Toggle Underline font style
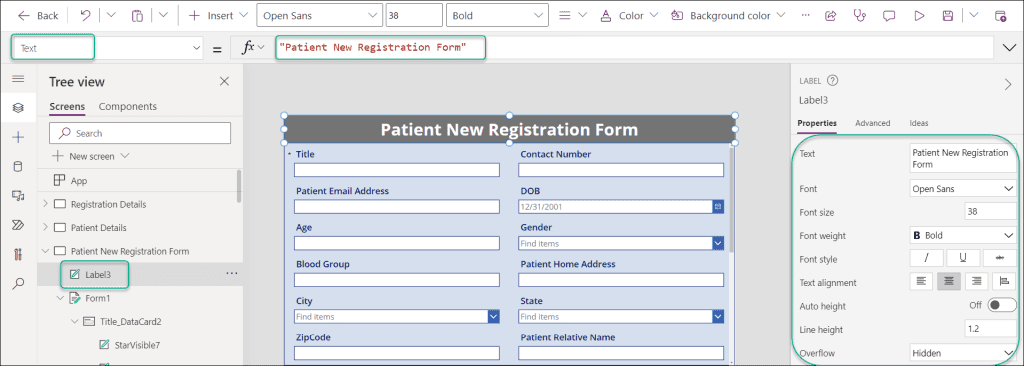 click(963, 259)
